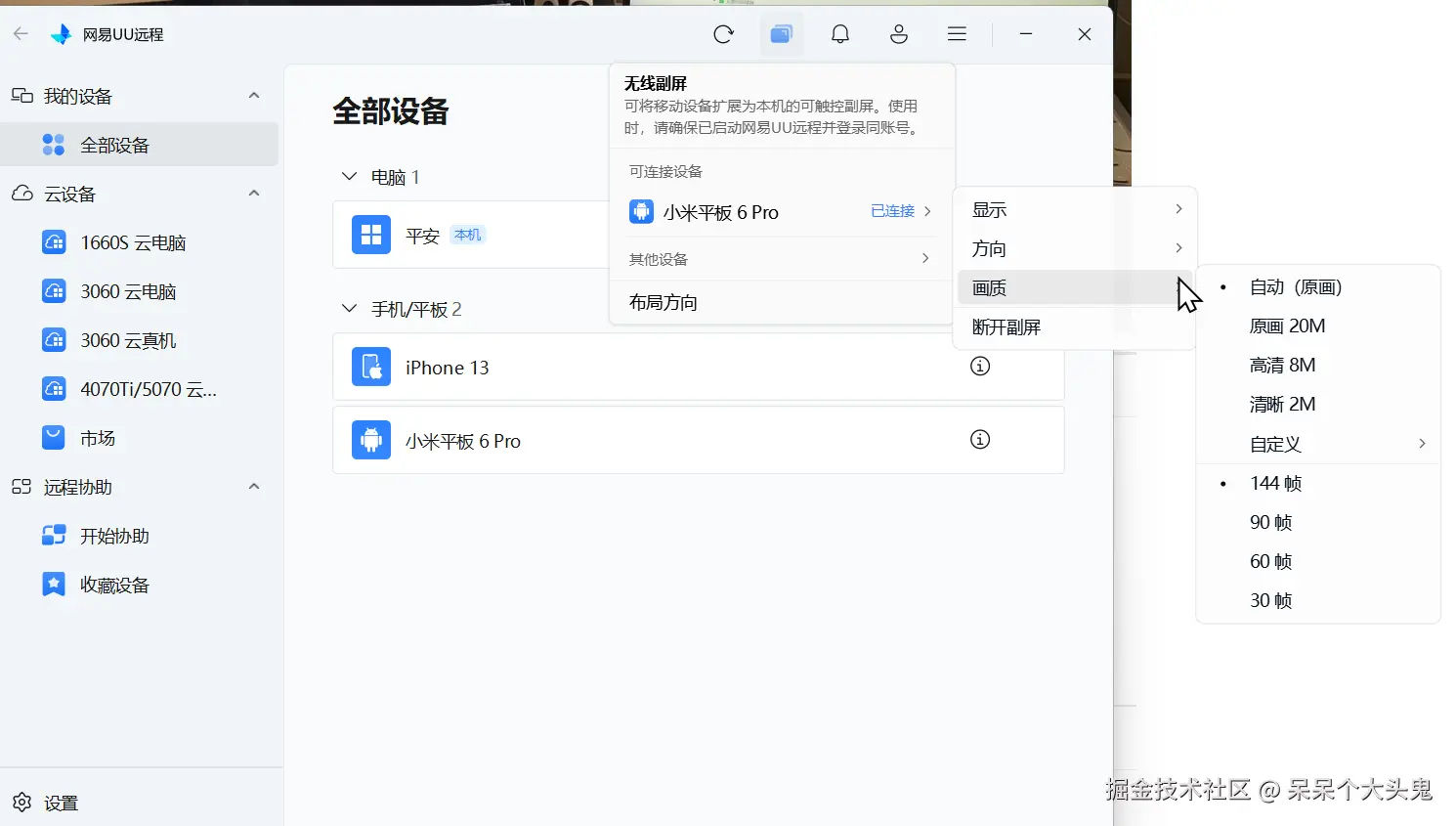Click the Android icon of 小米平板 6 Pro row
Image resolution: width=1456 pixels, height=826 pixels.
[371, 440]
